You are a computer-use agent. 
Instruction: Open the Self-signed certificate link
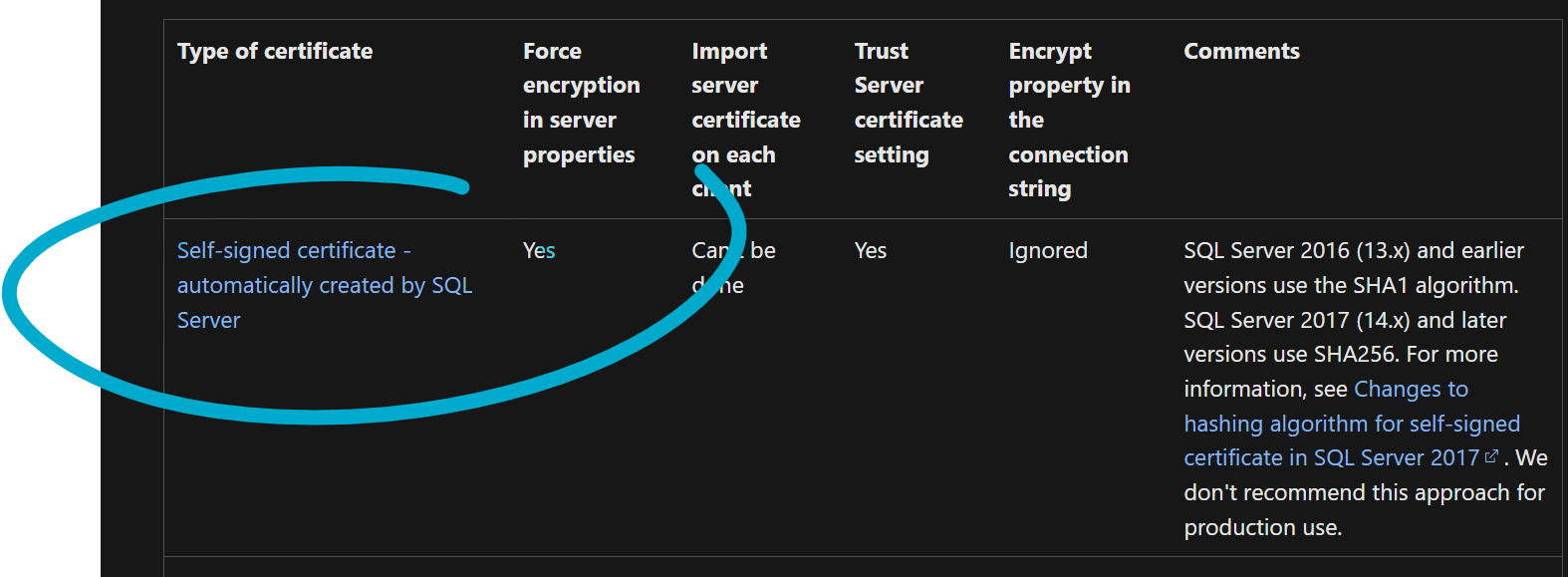point(324,285)
